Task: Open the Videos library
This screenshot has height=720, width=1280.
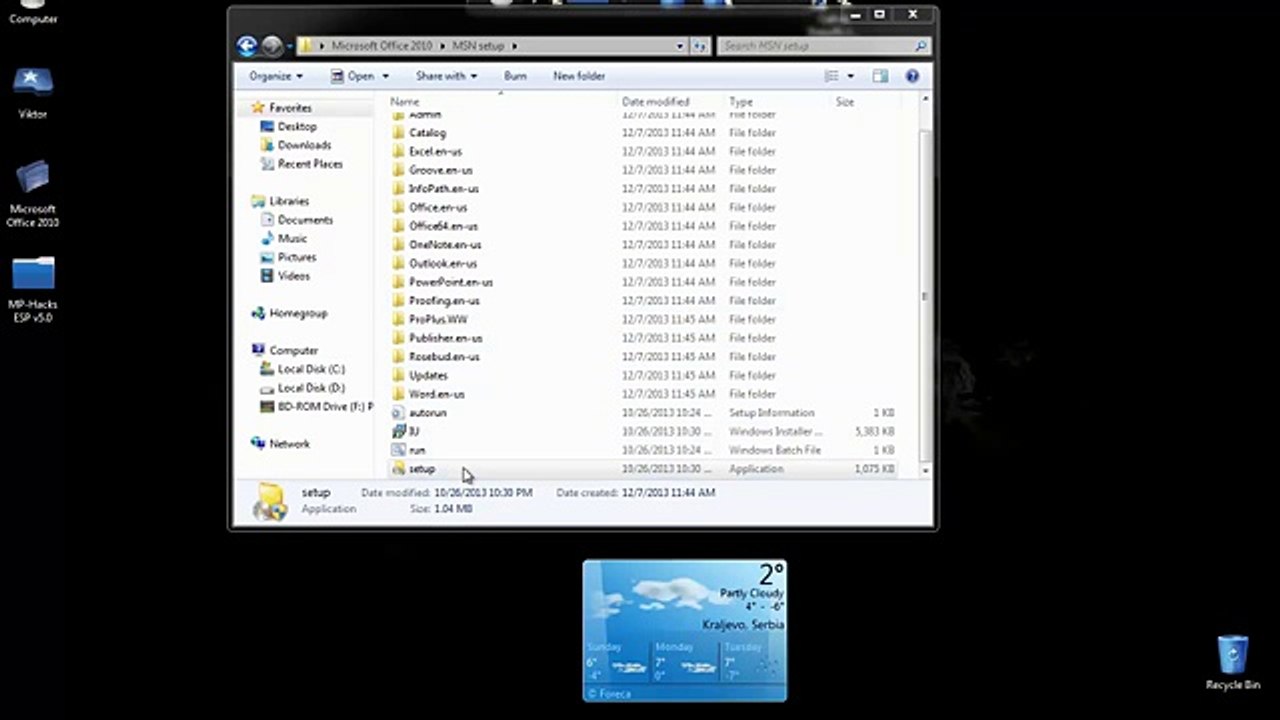Action: click(x=294, y=276)
